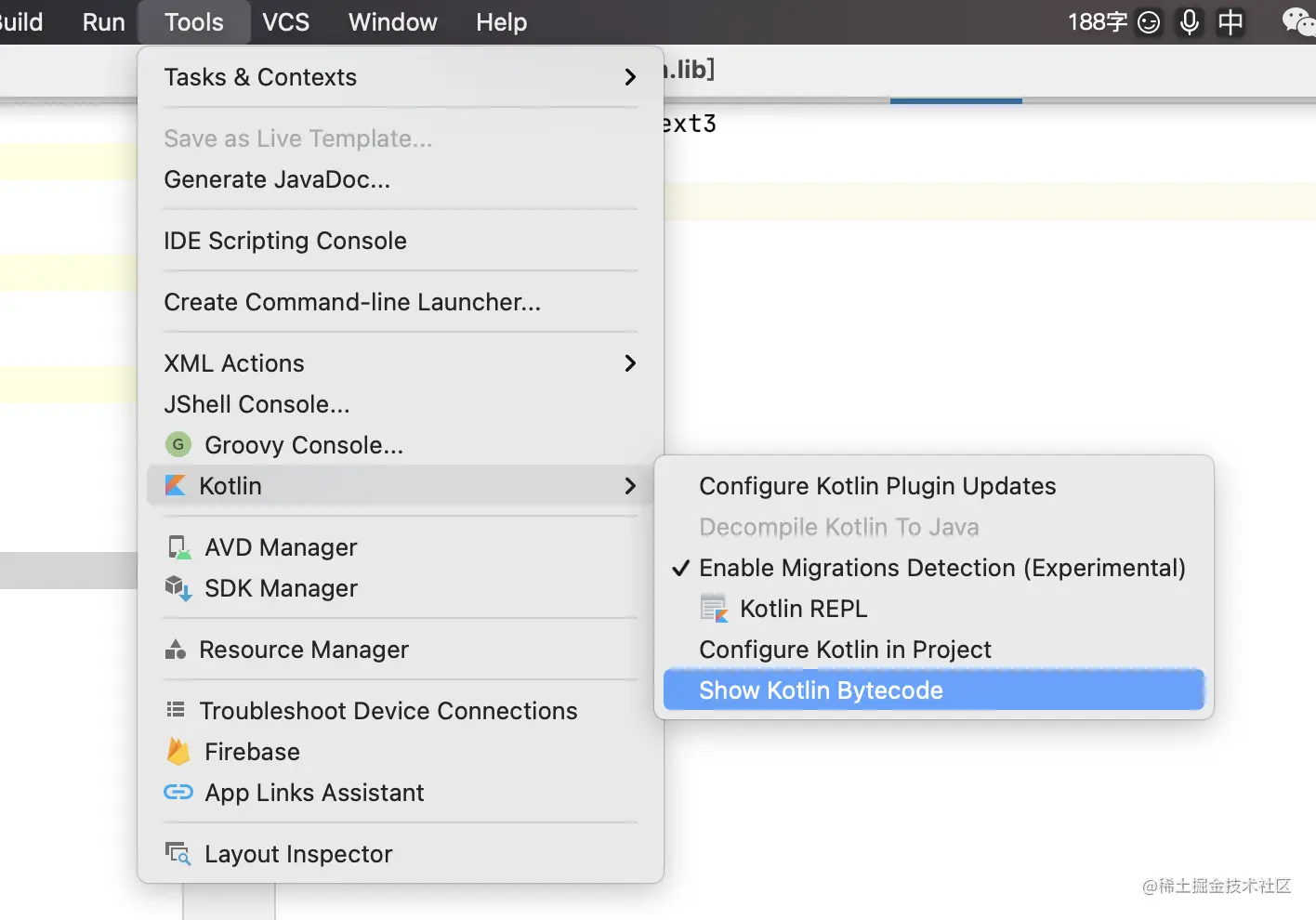Open AVD Manager via its device icon
Viewport: 1316px width, 920px height.
[x=178, y=547]
